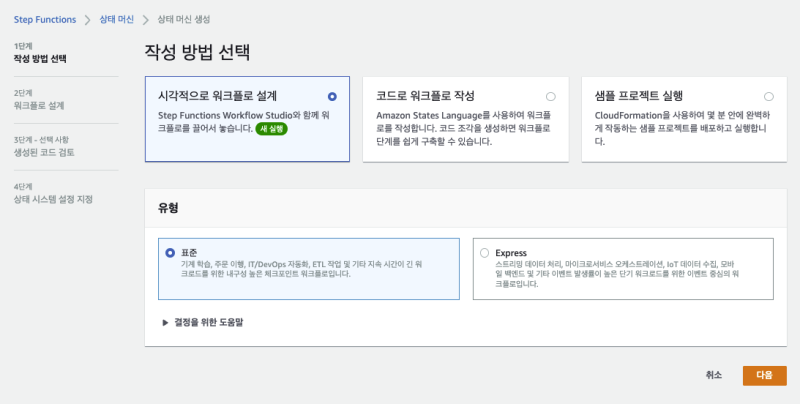Choose 코드로 워크플로 작성 radio button

pos(551,96)
